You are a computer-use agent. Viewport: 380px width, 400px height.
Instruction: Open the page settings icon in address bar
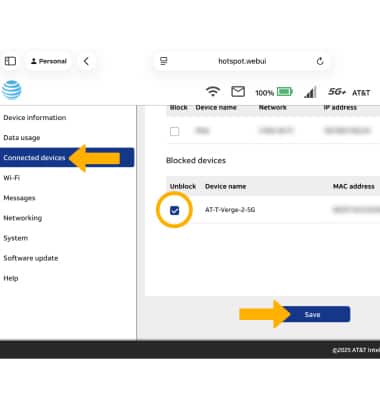click(164, 61)
